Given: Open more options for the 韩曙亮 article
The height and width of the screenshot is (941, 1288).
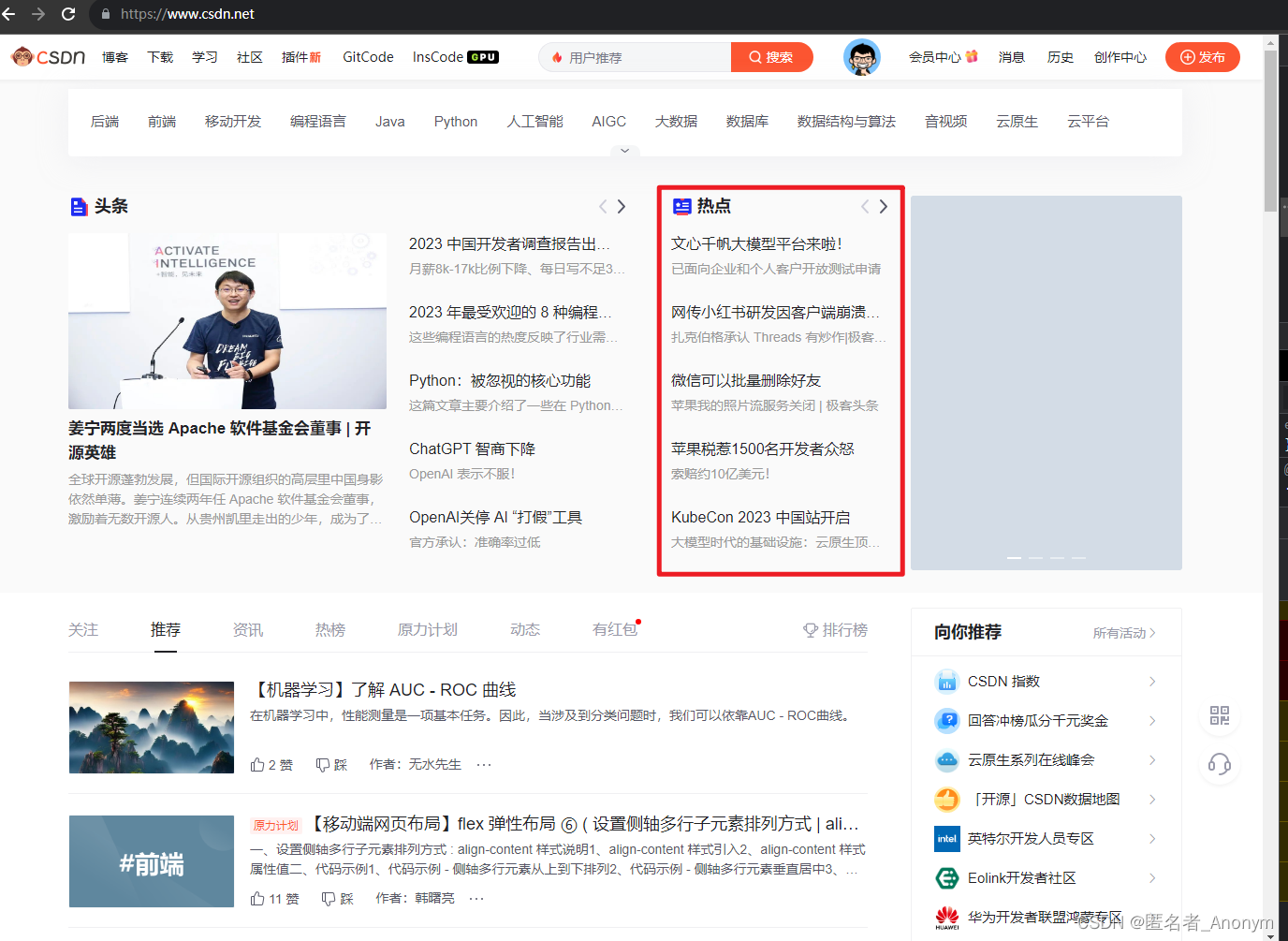Looking at the screenshot, I should pos(476,899).
